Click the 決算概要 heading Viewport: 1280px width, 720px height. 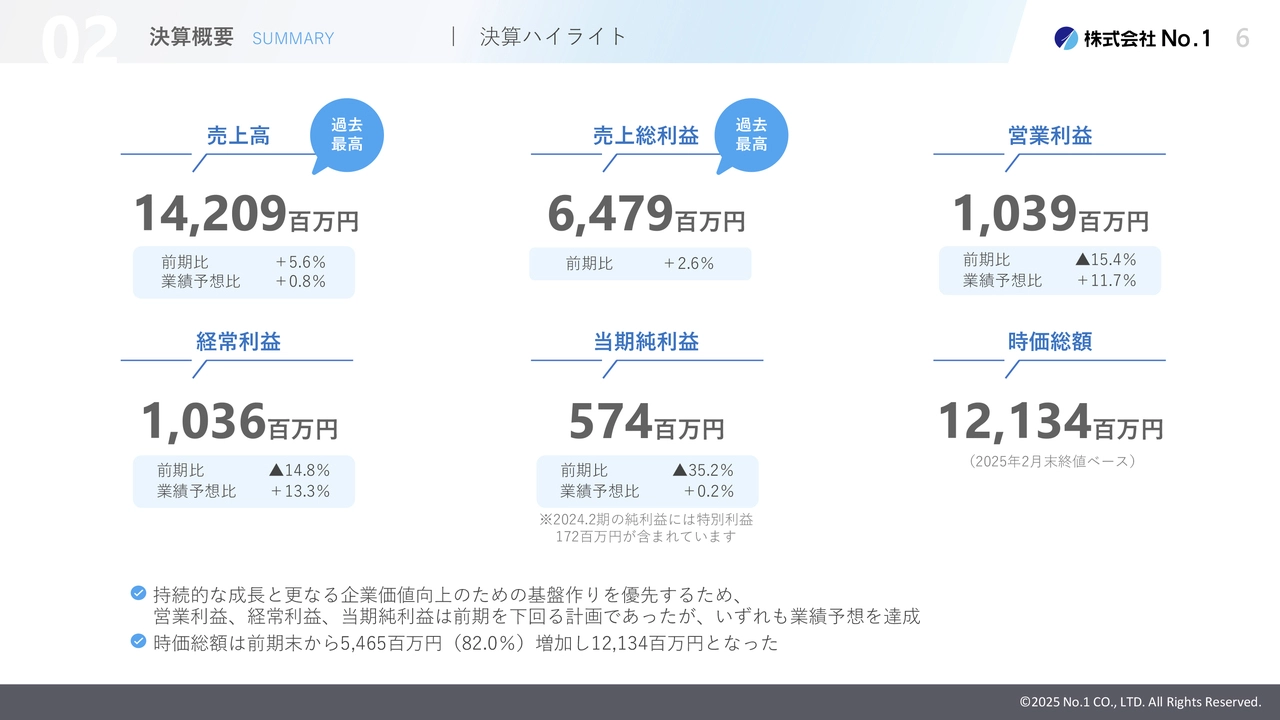coord(191,37)
